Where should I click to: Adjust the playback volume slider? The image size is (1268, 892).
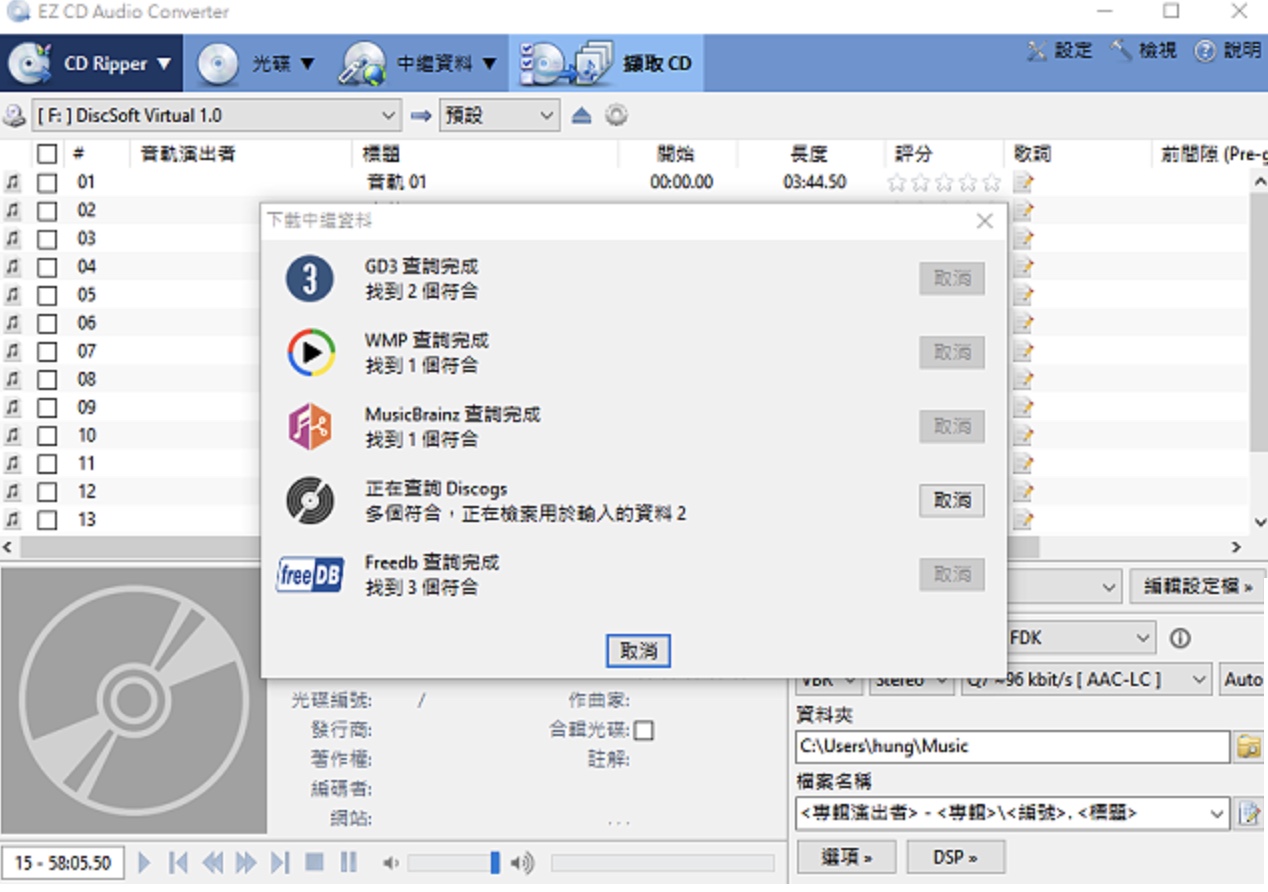click(x=454, y=863)
